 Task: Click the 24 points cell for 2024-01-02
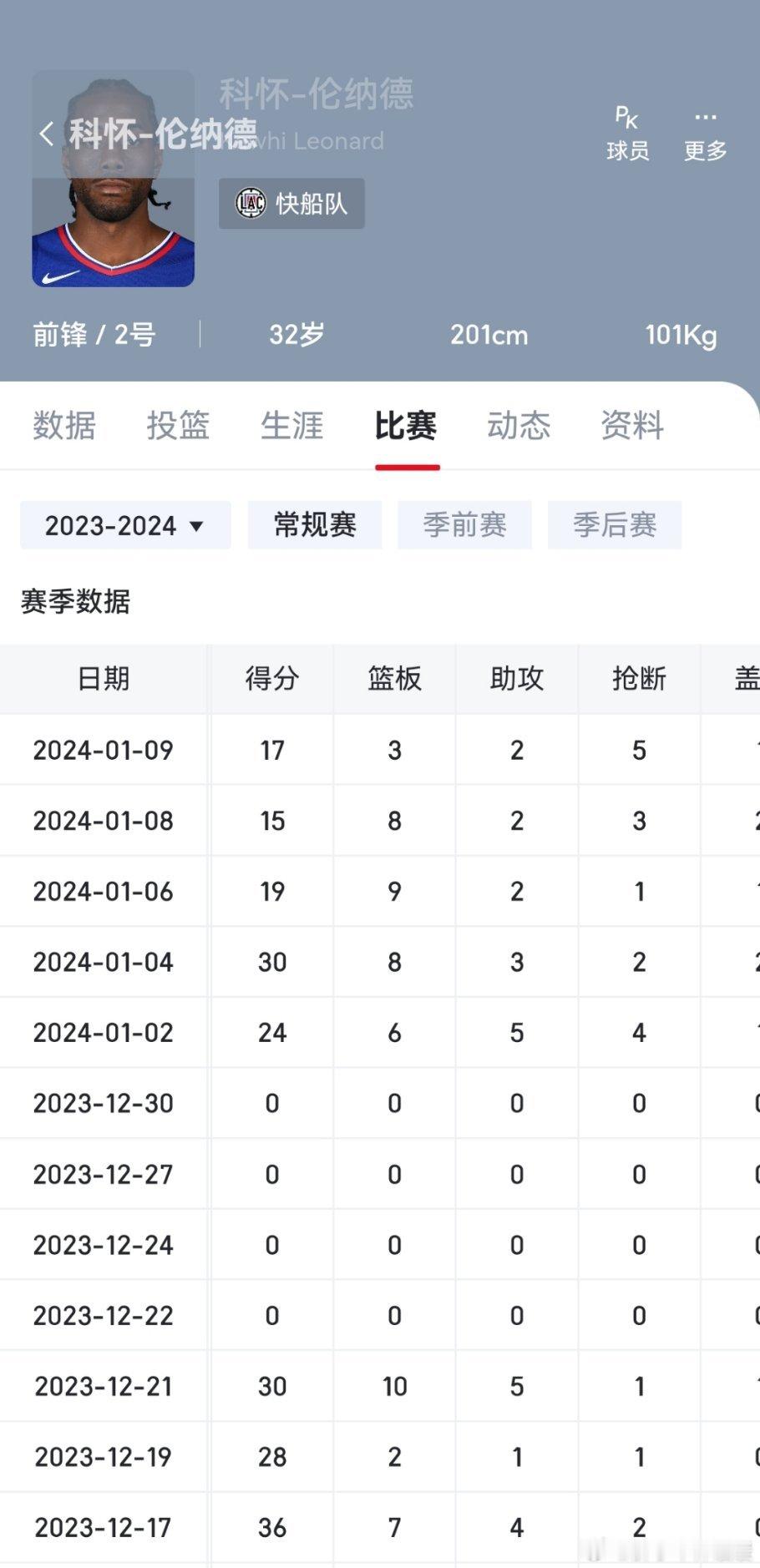(272, 1032)
